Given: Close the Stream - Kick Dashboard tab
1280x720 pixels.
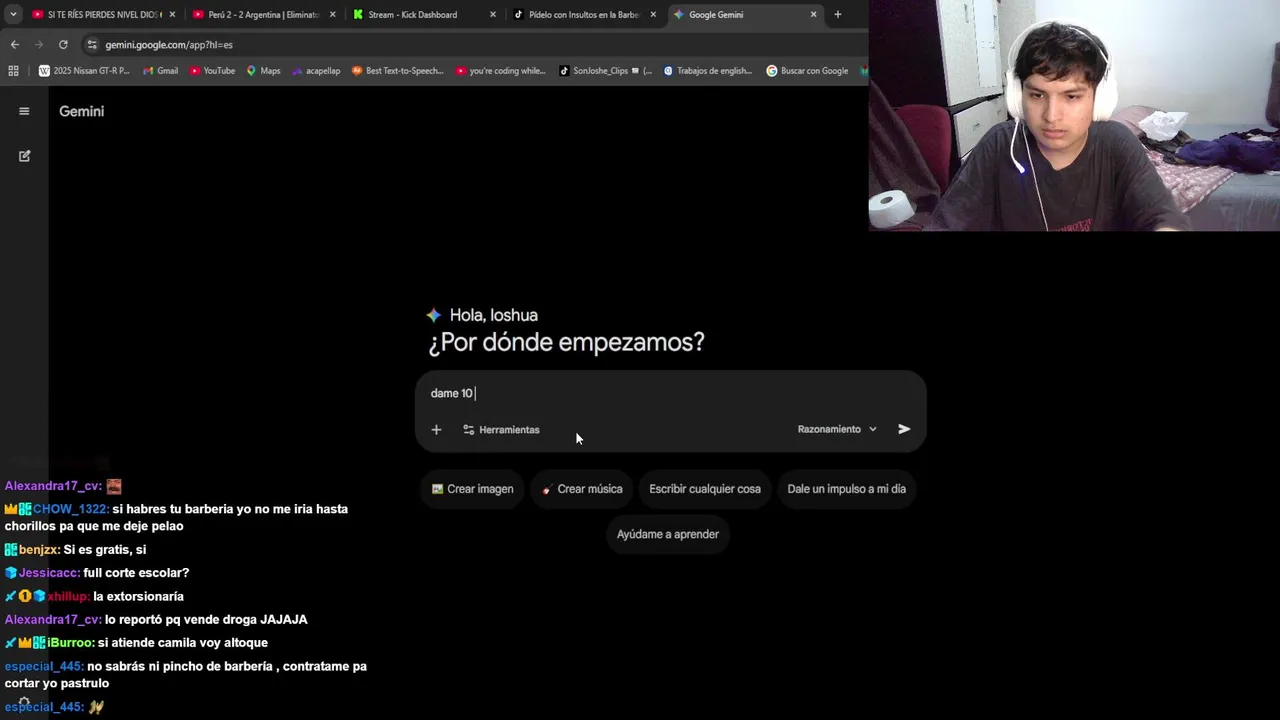Looking at the screenshot, I should coord(492,15).
